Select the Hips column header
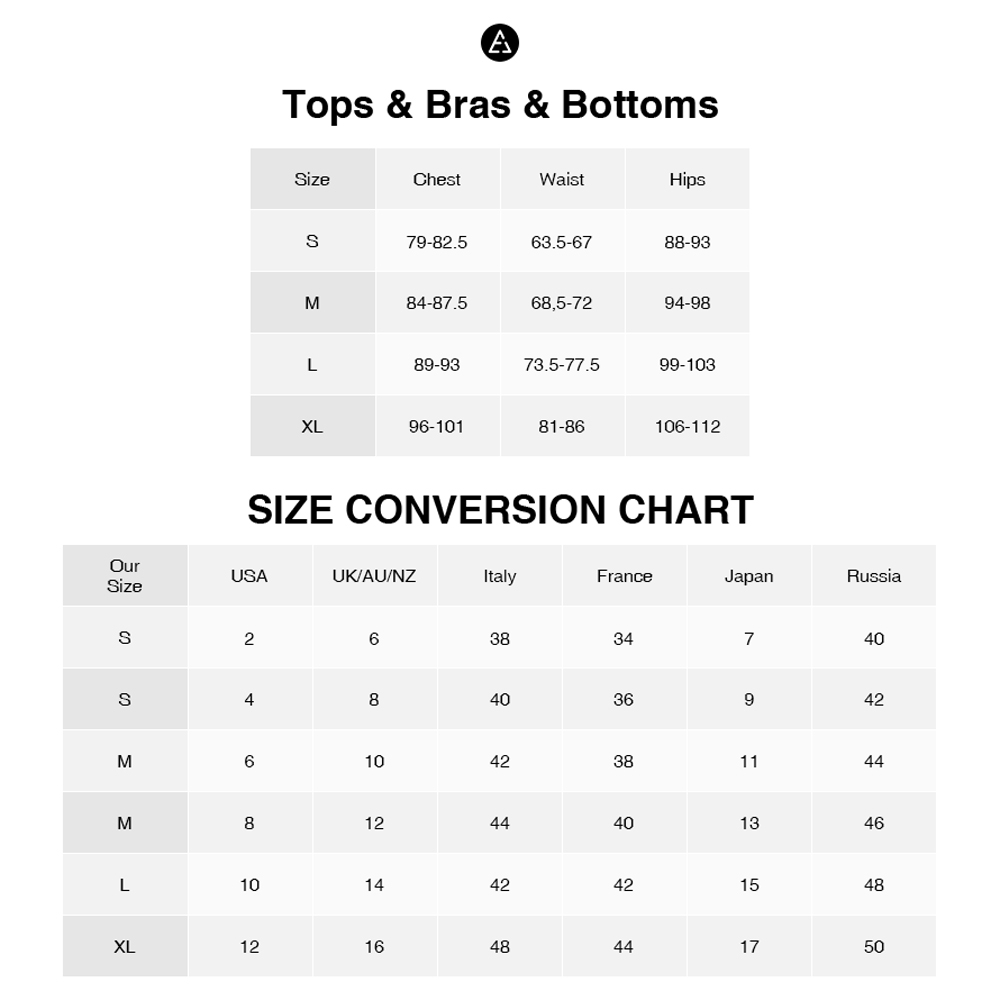The image size is (1000, 1000). tap(687, 180)
